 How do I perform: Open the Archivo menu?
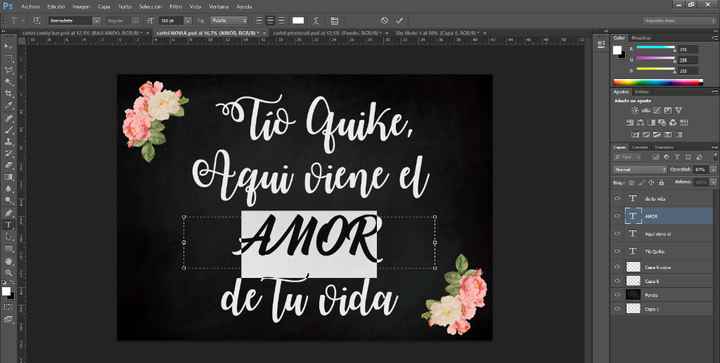point(30,6)
